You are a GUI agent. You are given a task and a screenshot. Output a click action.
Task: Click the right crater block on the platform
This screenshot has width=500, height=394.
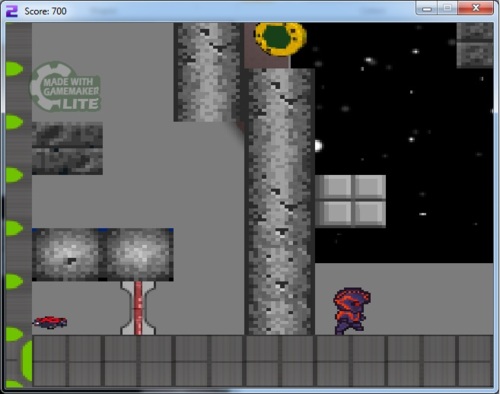coord(138,255)
